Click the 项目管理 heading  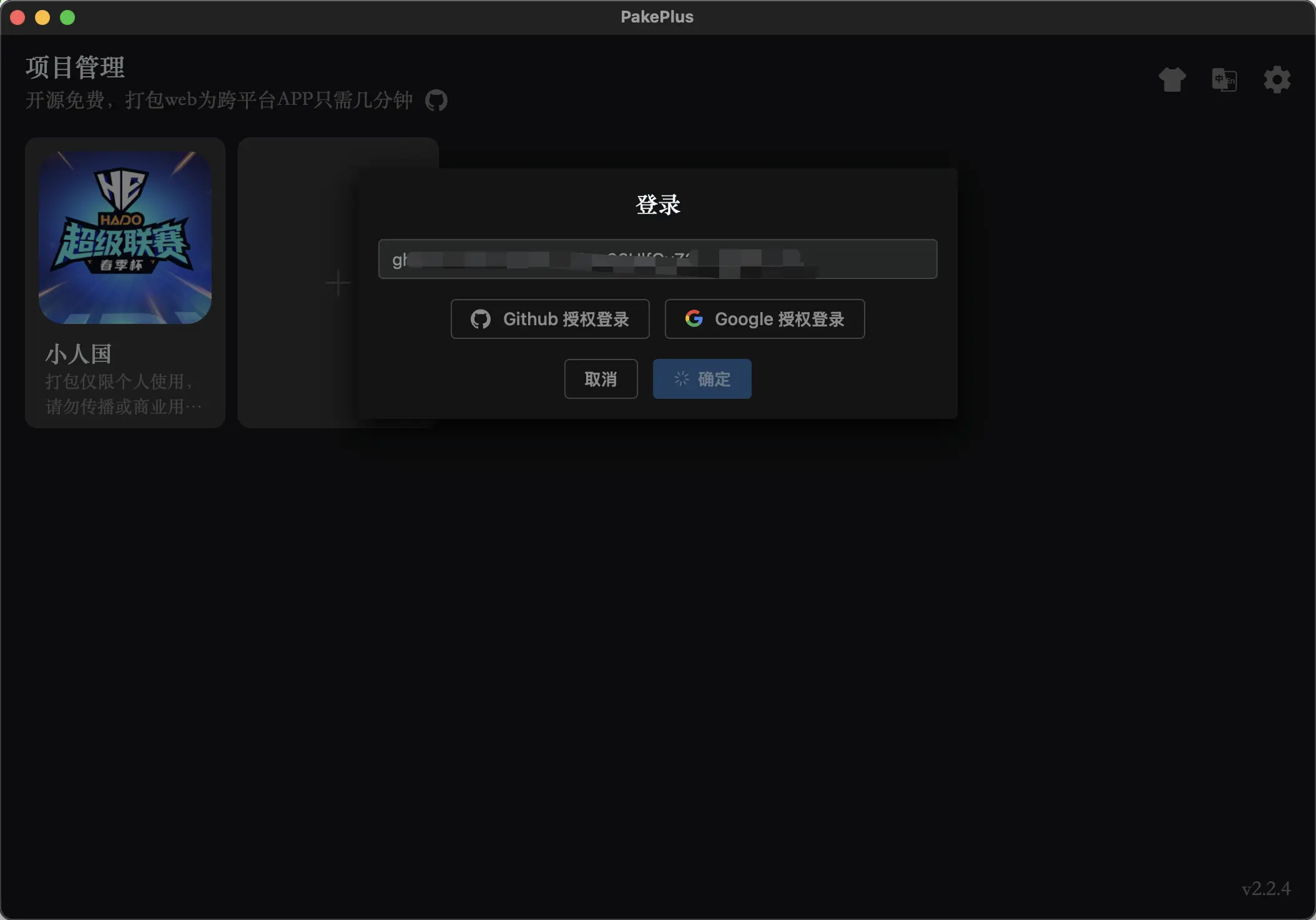tap(75, 67)
